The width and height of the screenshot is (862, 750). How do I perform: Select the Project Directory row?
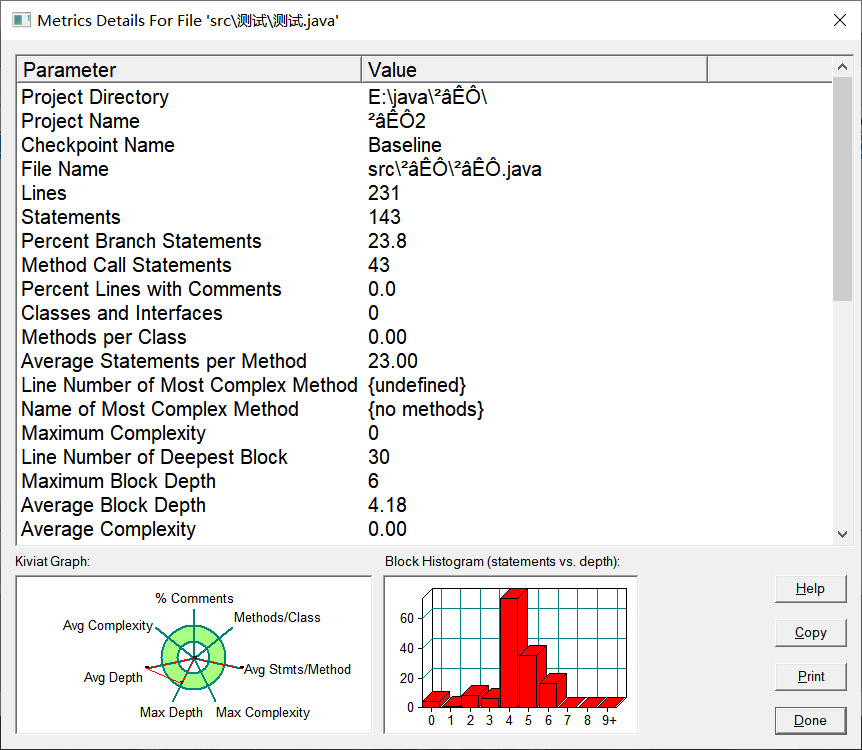(x=424, y=97)
